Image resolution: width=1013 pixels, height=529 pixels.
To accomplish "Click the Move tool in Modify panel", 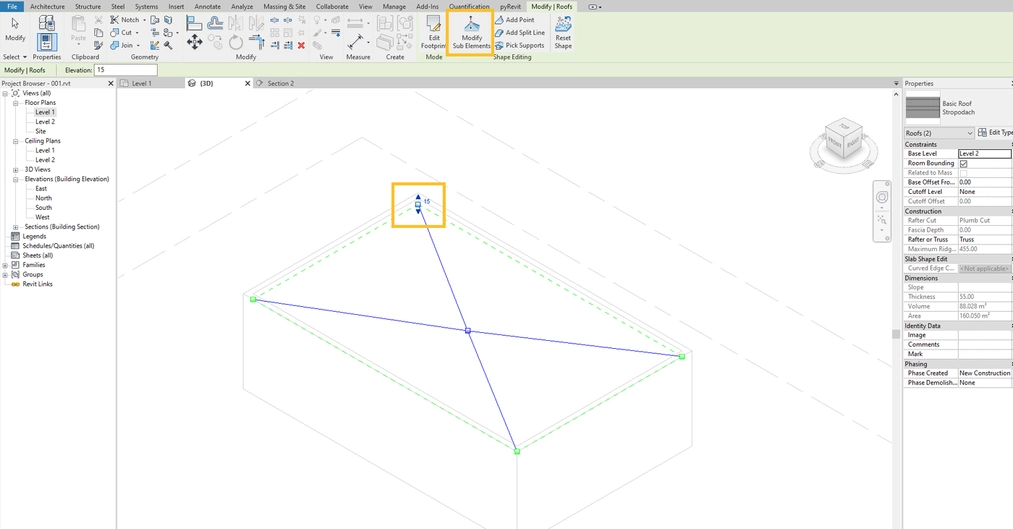I will [x=194, y=42].
